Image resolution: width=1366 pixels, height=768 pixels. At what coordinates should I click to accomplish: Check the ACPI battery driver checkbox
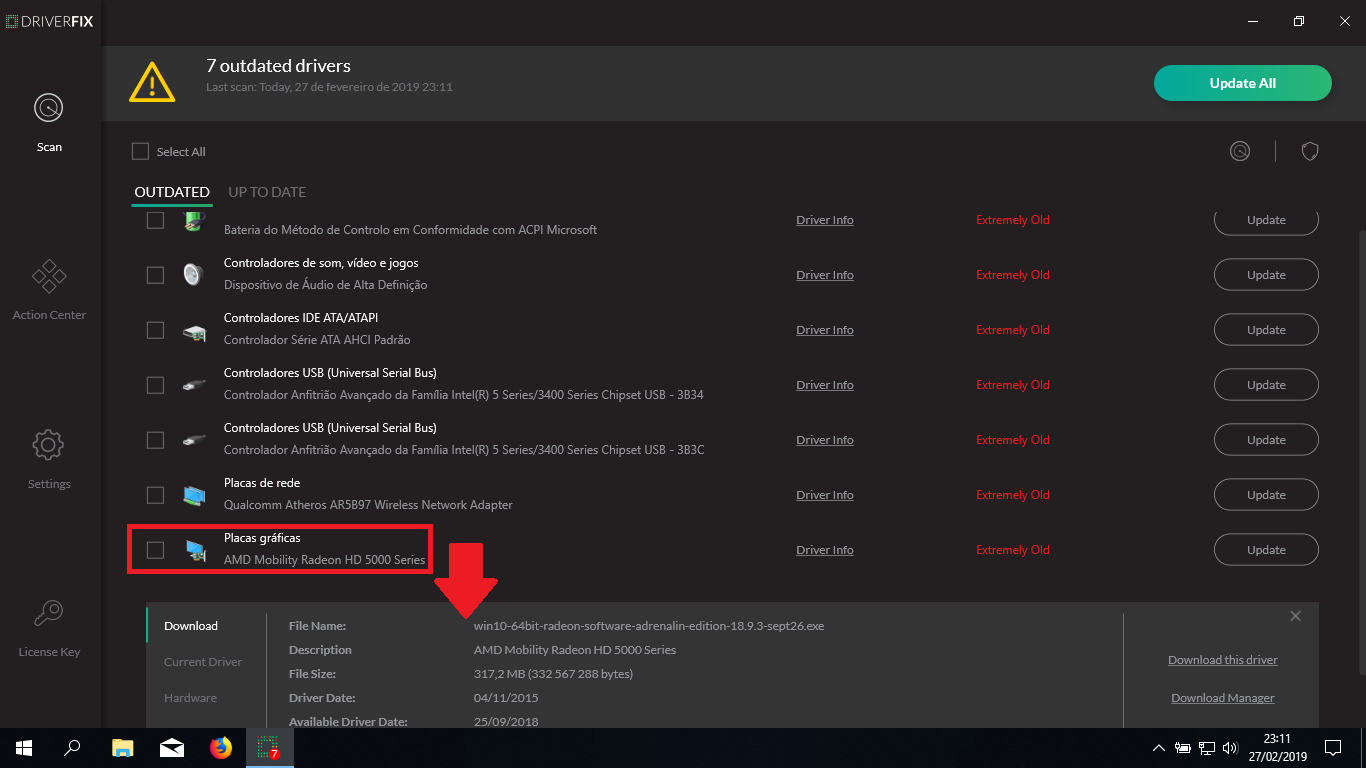click(155, 220)
